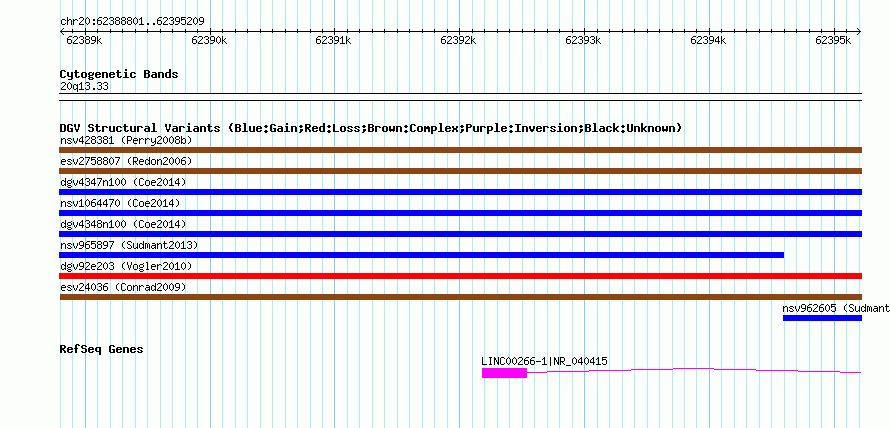The image size is (890, 428).
Task: Click the blue dgv4348n100 (Coe2014) gain bar
Action: pyautogui.click(x=460, y=234)
